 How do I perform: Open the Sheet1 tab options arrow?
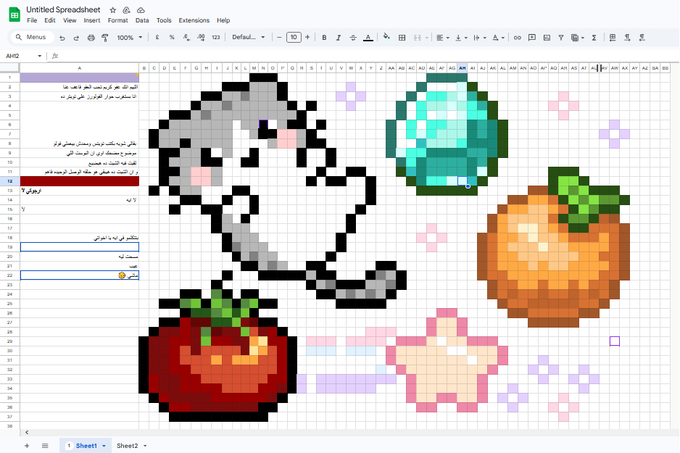(x=104, y=446)
